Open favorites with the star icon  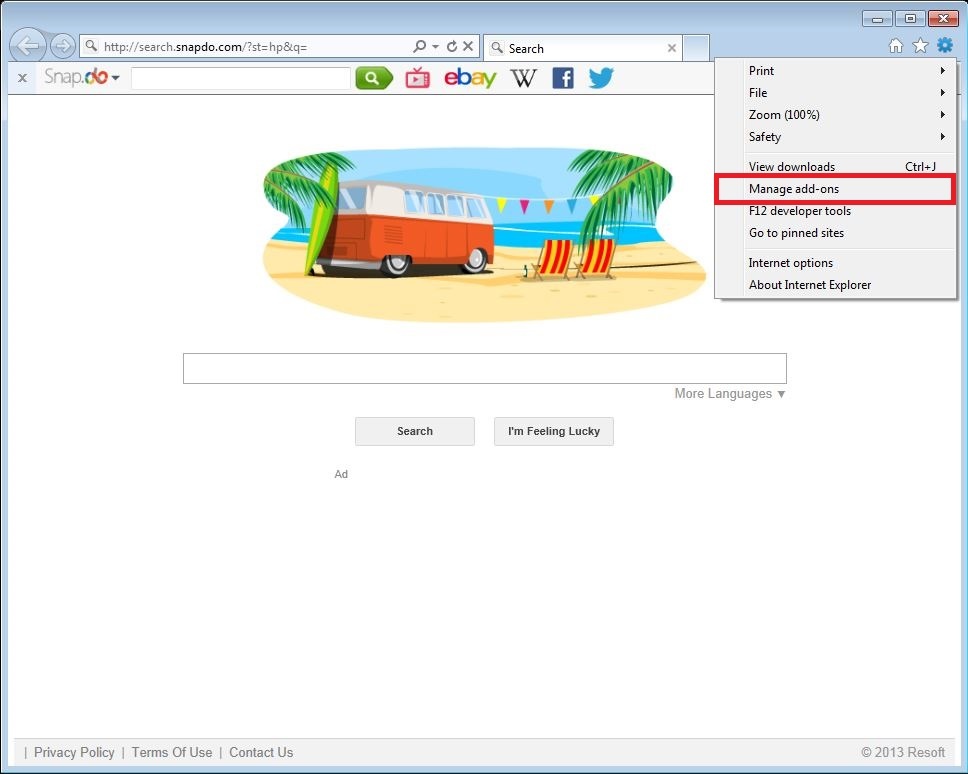point(919,45)
